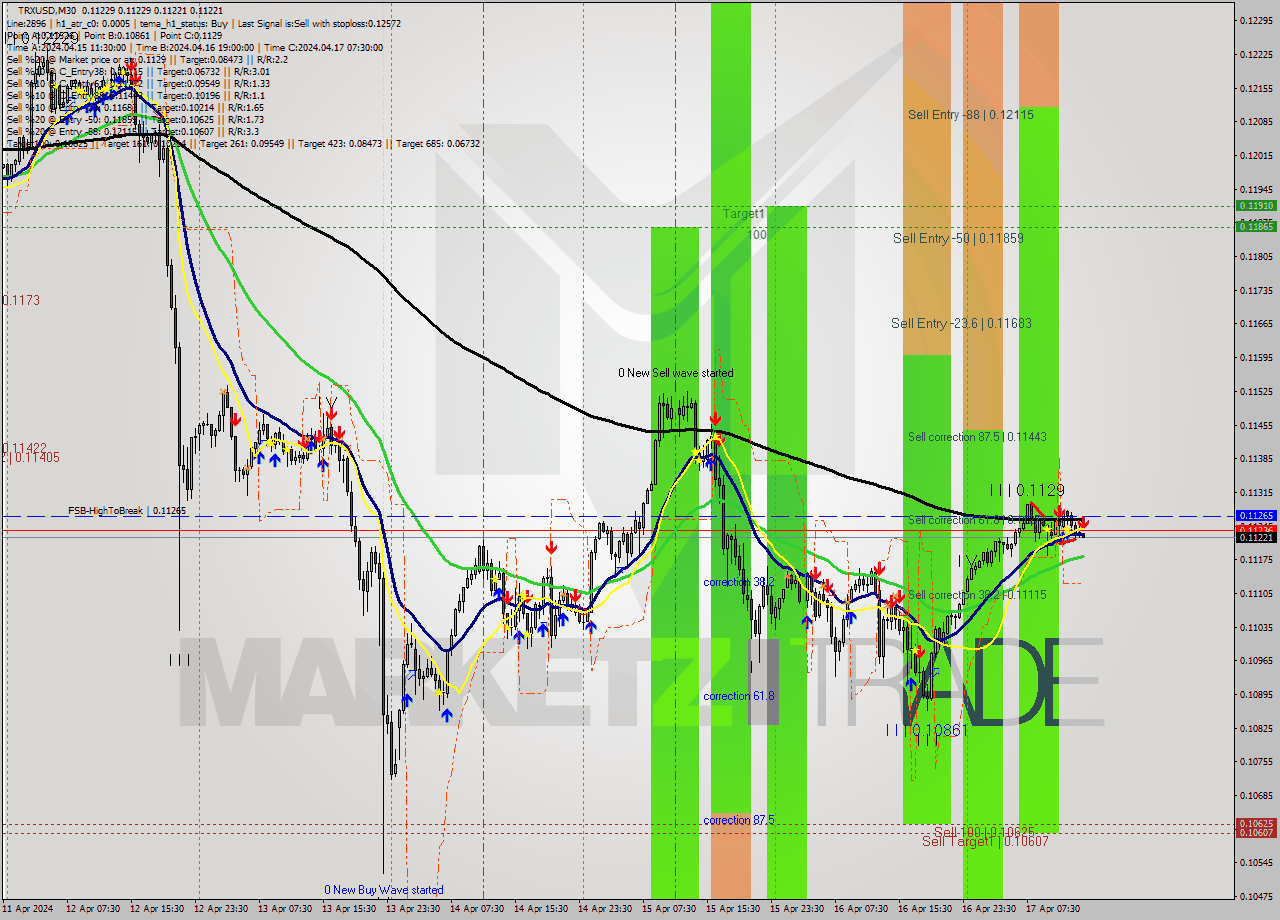Click the 'Sell Entry -50 | 0.11859' label
The height and width of the screenshot is (920, 1280).
point(958,238)
